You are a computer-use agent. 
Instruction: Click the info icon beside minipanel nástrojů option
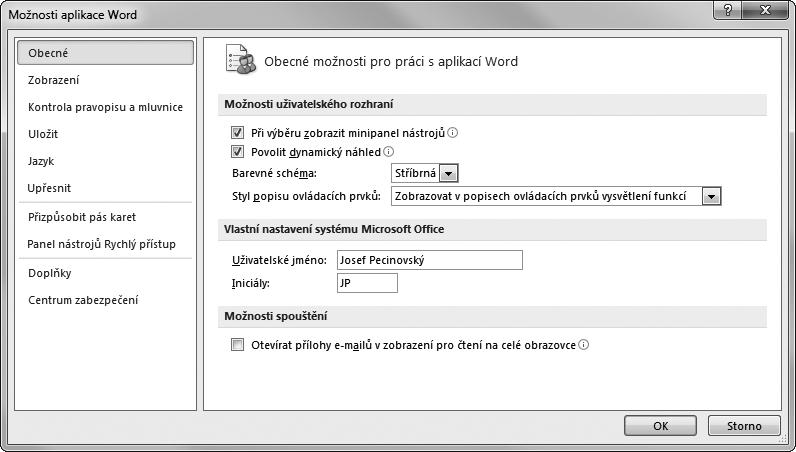[453, 133]
